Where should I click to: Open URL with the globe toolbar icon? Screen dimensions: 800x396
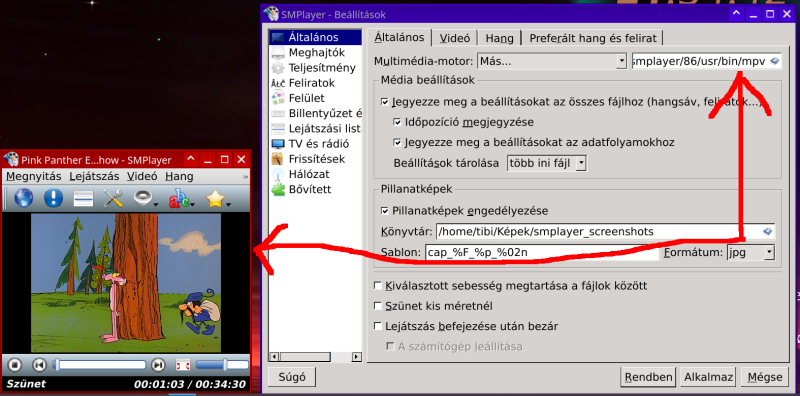23,198
